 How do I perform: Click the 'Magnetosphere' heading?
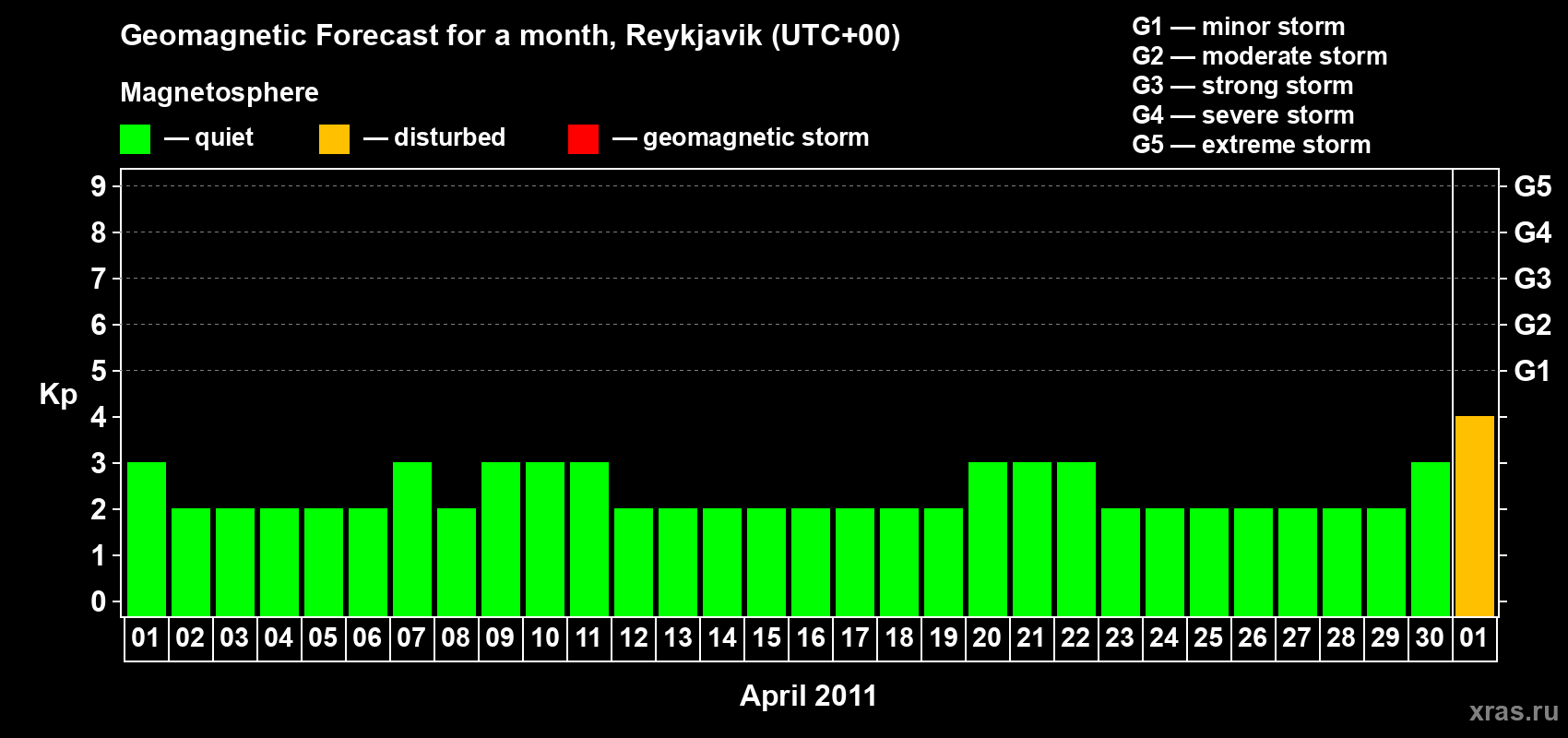(220, 92)
